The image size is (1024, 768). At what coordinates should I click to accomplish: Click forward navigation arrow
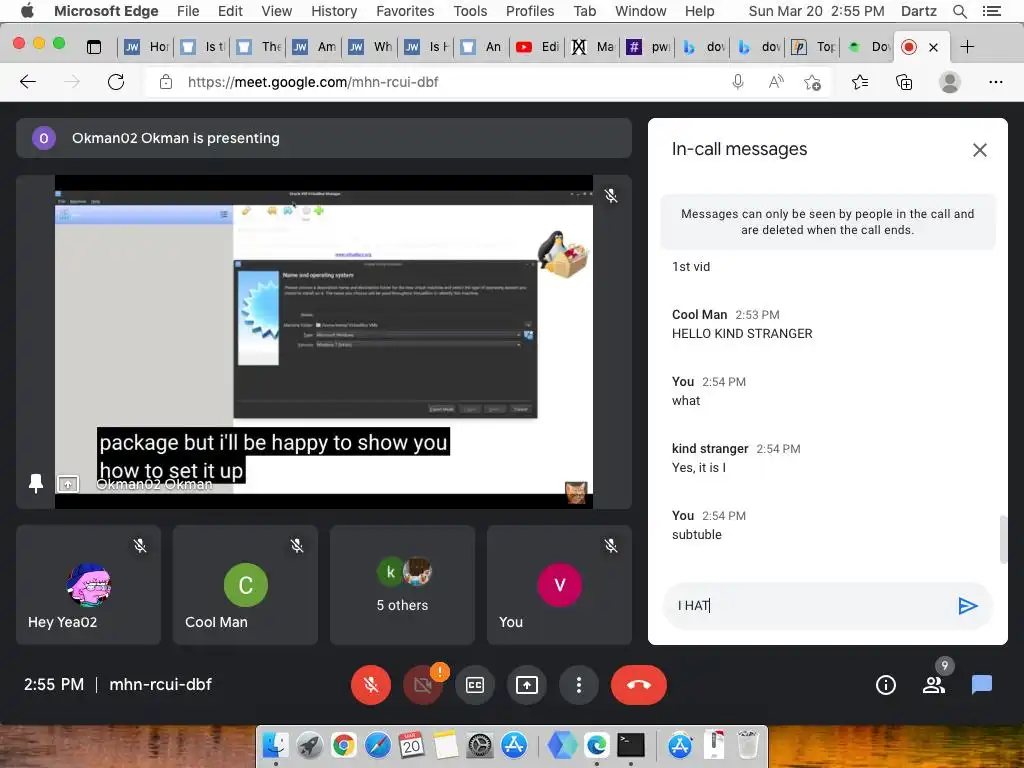[72, 82]
